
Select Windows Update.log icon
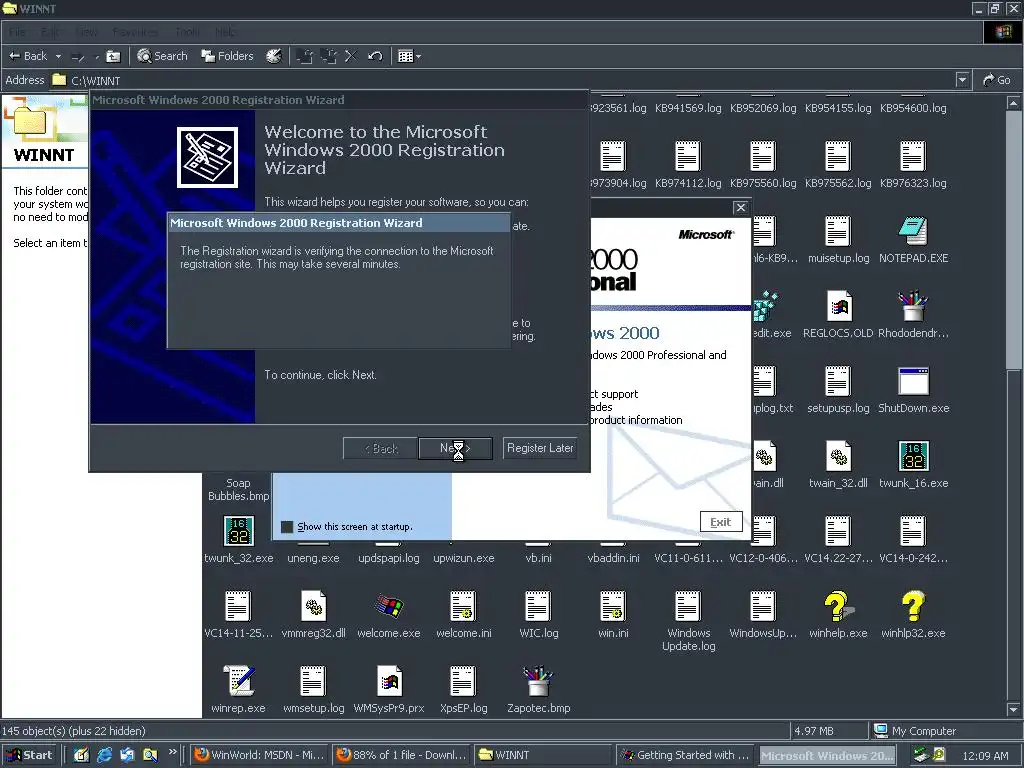pos(688,607)
